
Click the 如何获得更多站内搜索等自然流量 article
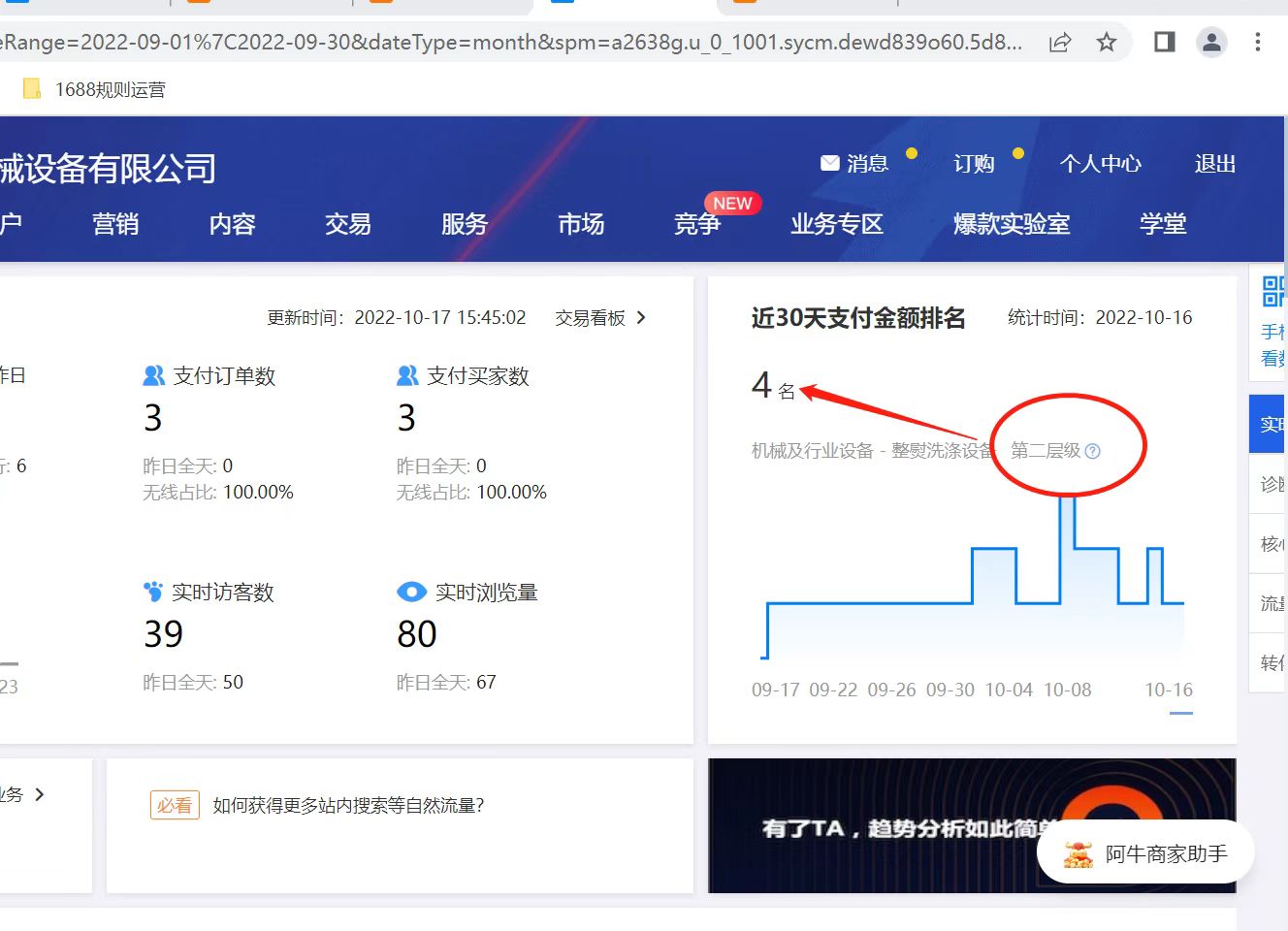348,805
